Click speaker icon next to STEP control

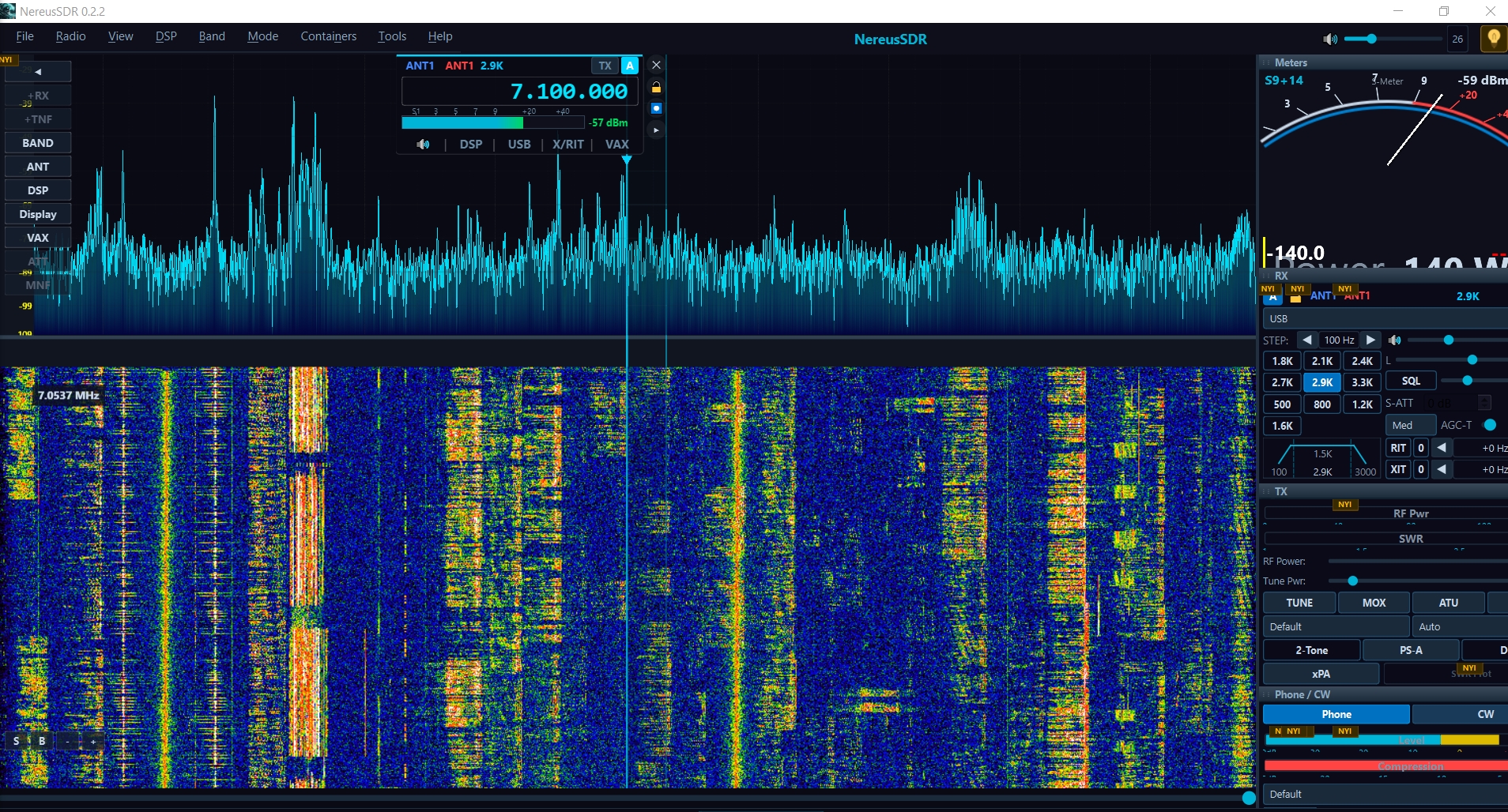click(1395, 340)
